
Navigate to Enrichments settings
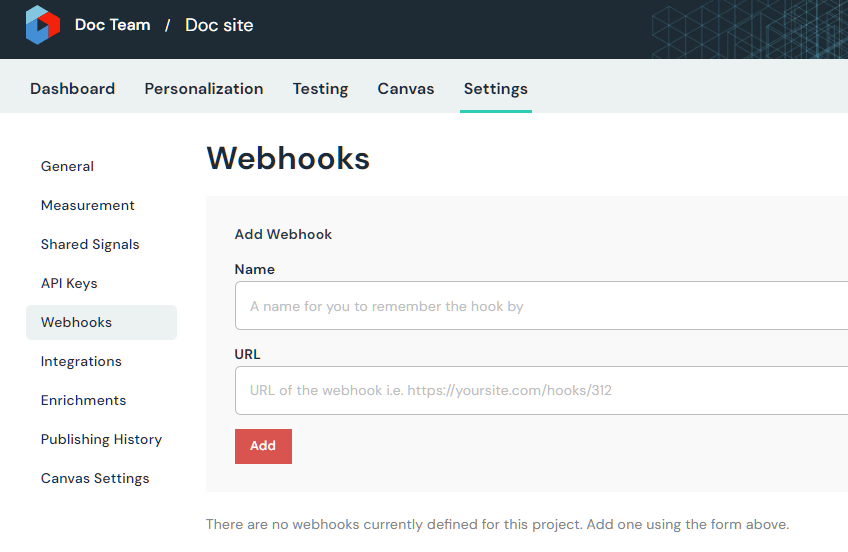(84, 400)
